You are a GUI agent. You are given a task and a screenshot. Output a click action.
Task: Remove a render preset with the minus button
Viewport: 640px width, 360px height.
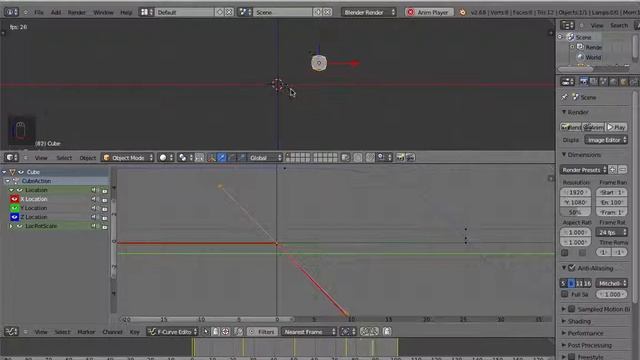point(622,170)
